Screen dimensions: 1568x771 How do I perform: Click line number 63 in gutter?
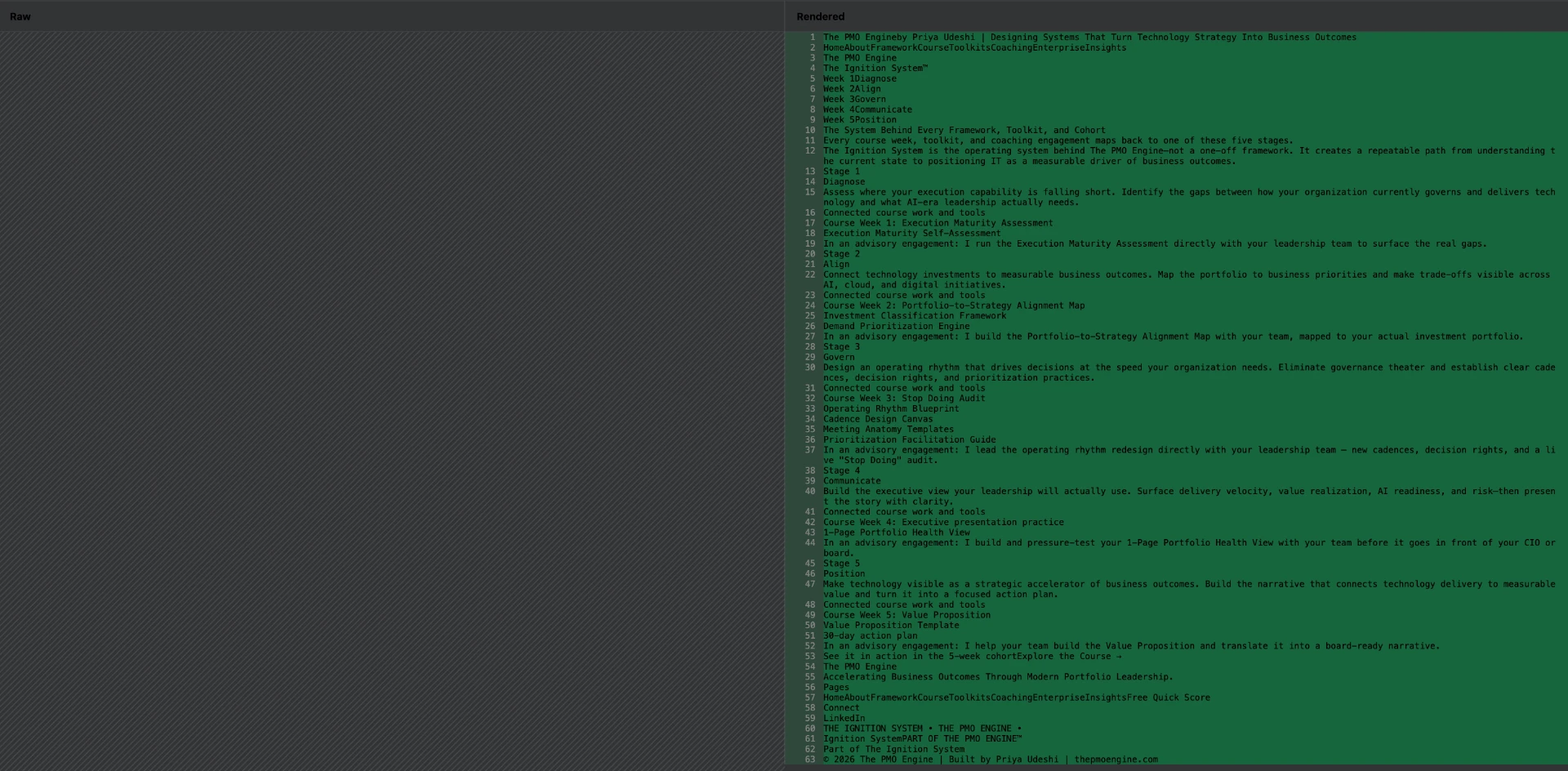tap(810, 760)
